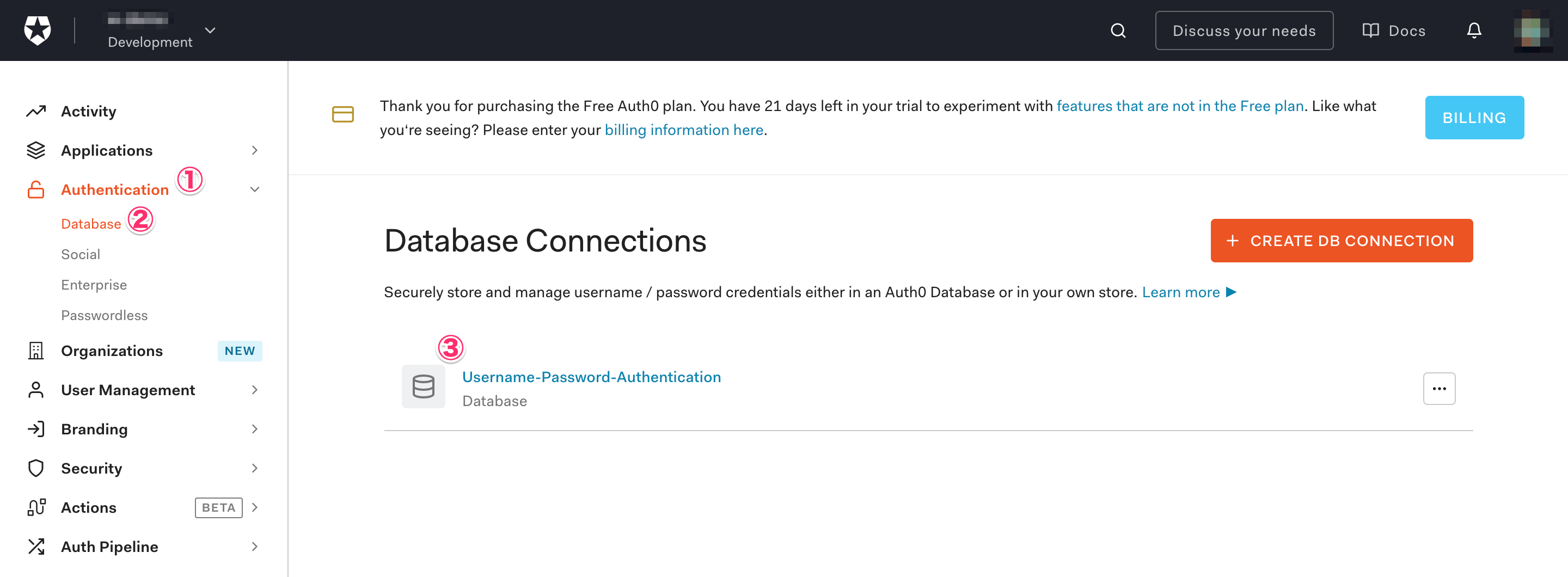Expand the User Management section chevron
Screen dimensions: 1568x577
[x=254, y=390]
